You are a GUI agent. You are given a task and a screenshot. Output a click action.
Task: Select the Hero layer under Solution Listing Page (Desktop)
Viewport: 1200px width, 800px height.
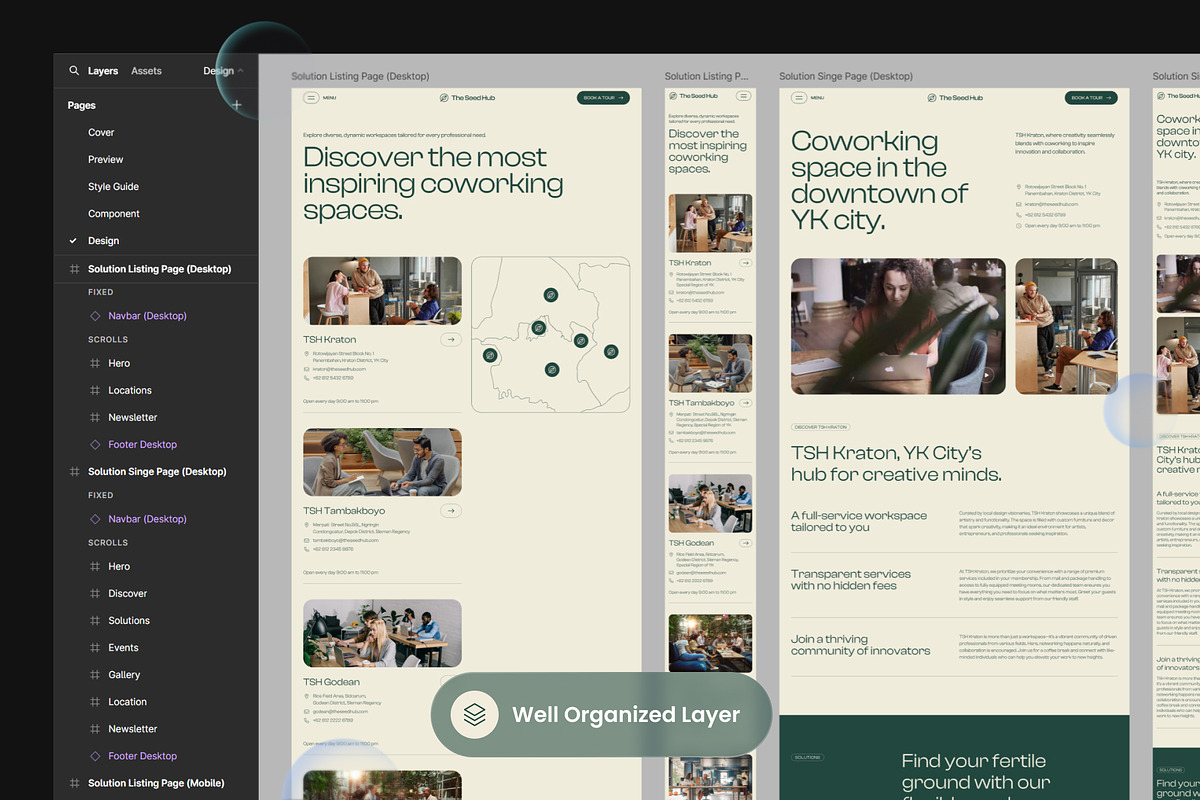coord(119,364)
